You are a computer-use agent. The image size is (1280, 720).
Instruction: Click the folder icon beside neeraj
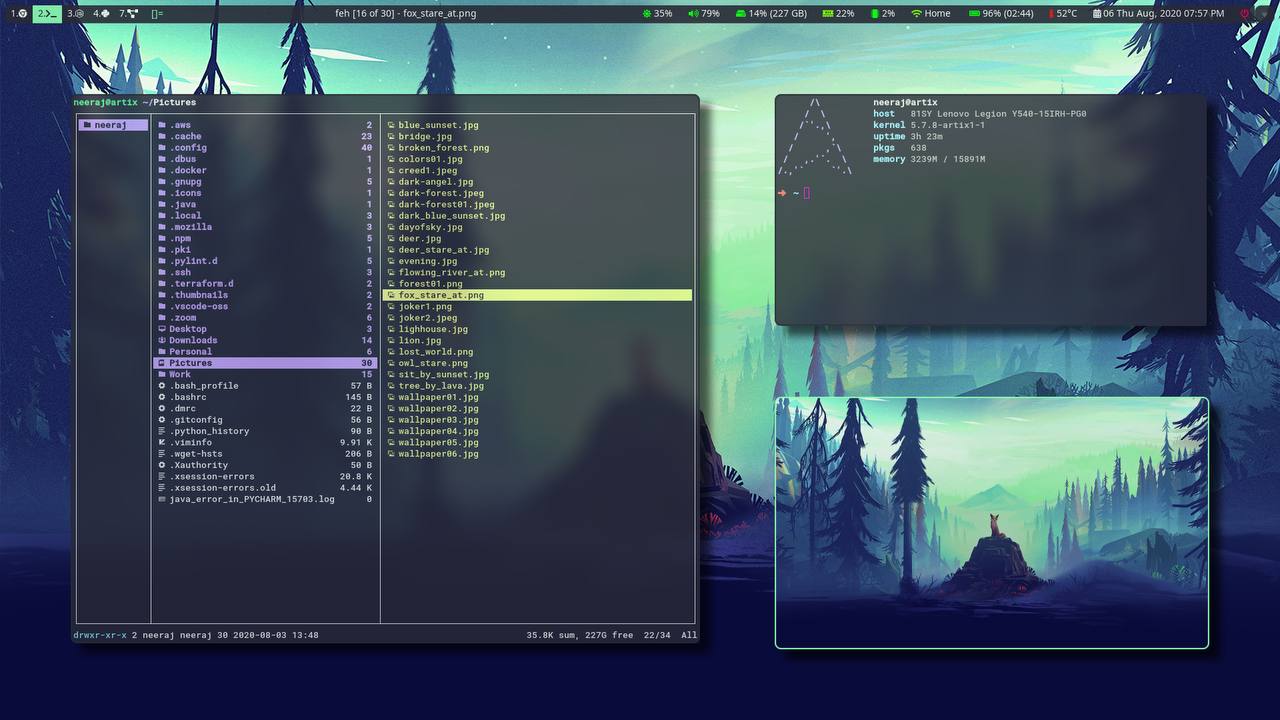87,125
